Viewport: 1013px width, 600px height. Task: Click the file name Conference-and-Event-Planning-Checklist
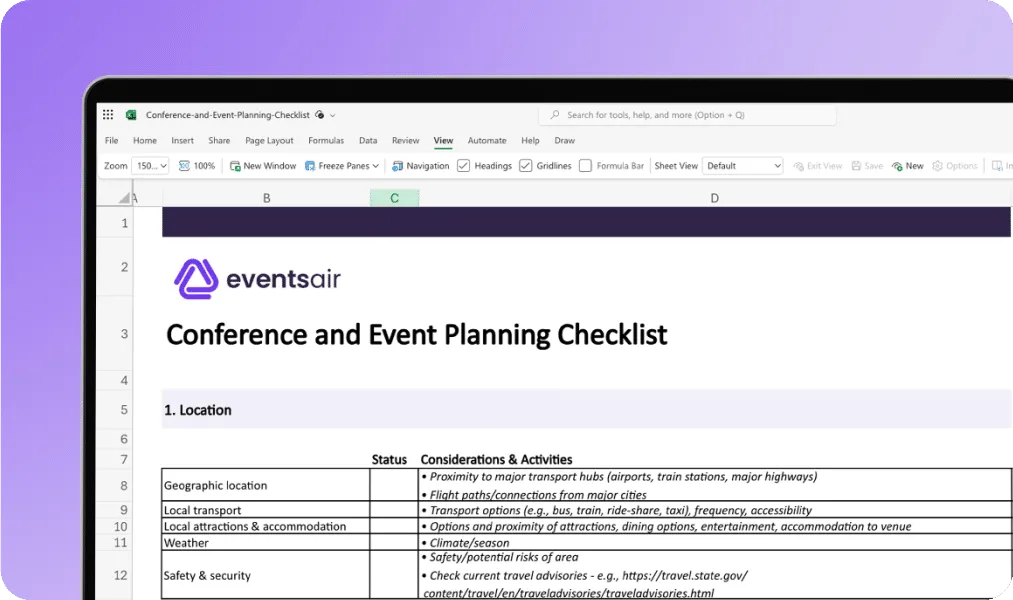[227, 115]
